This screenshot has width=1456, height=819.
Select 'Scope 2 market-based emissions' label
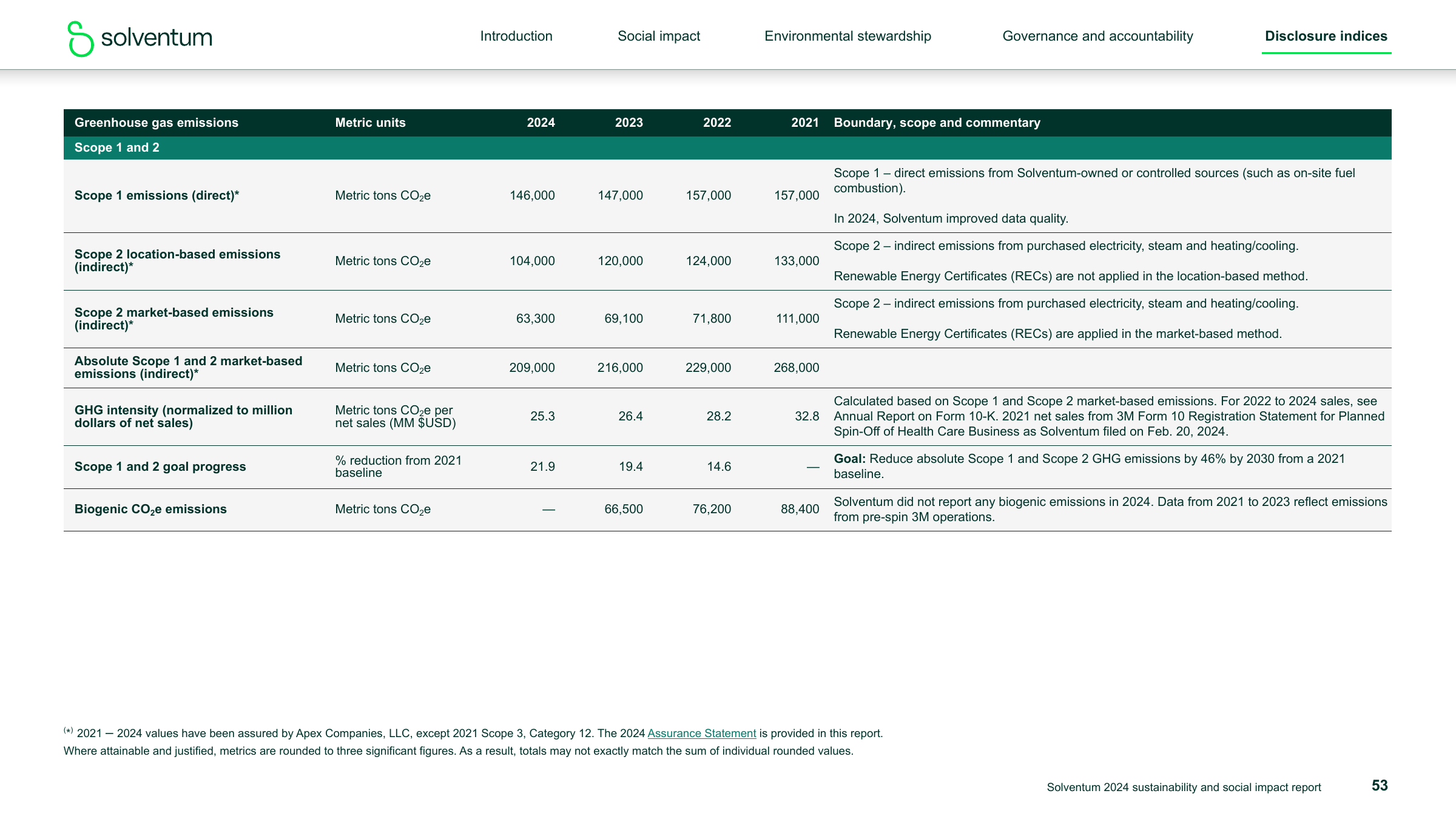coord(174,318)
